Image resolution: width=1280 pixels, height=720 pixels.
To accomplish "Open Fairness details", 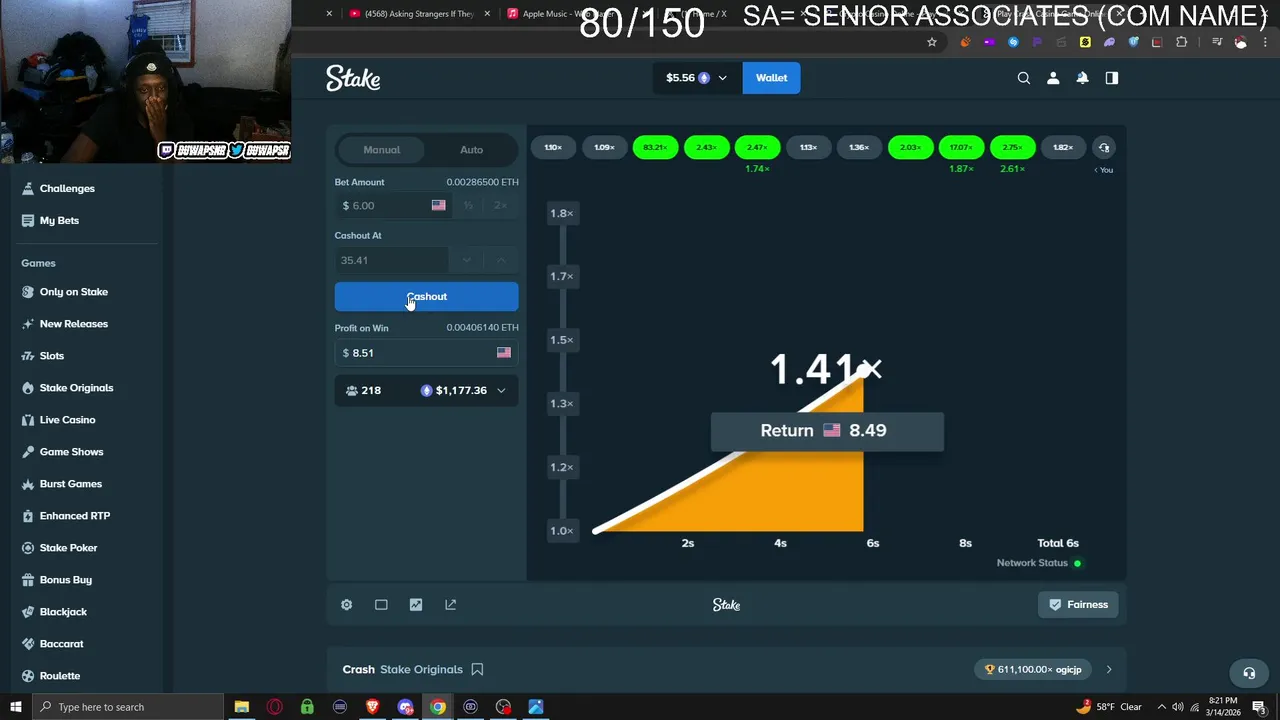I will coord(1078,605).
